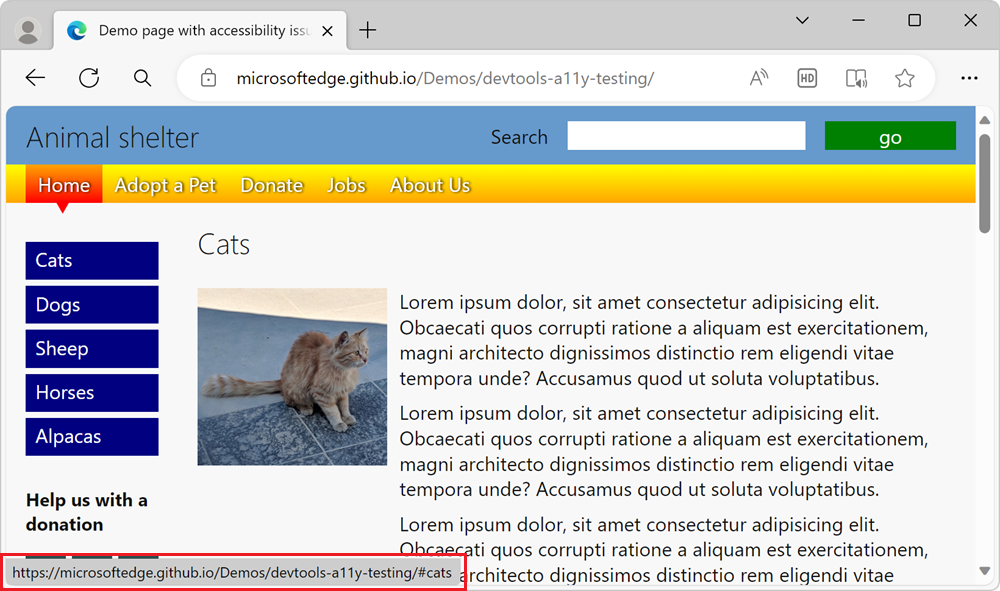1000x591 pixels.
Task: Close the Demo page tab
Action: (x=327, y=31)
